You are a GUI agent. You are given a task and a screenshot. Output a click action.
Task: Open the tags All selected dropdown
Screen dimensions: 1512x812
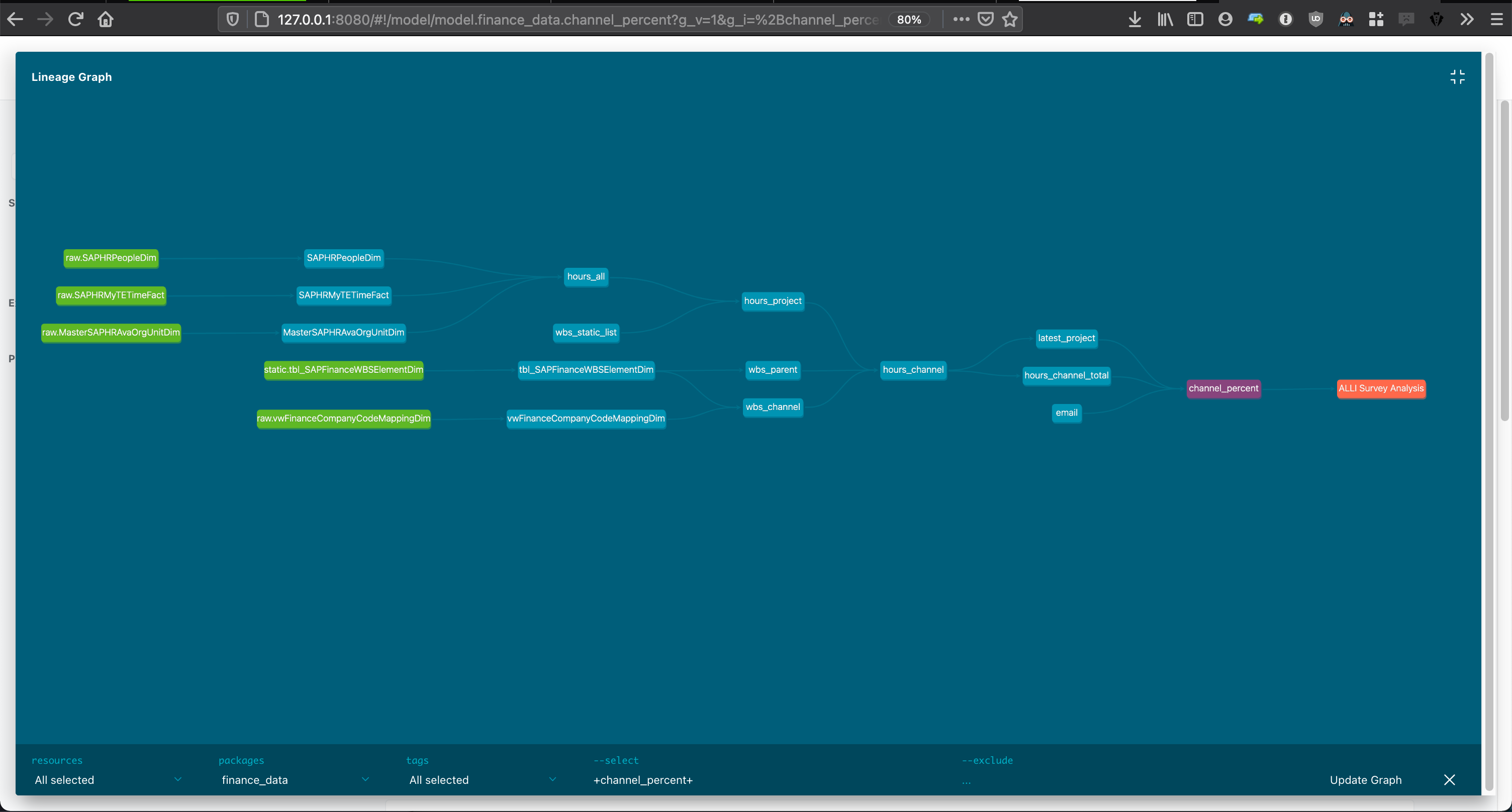(482, 780)
